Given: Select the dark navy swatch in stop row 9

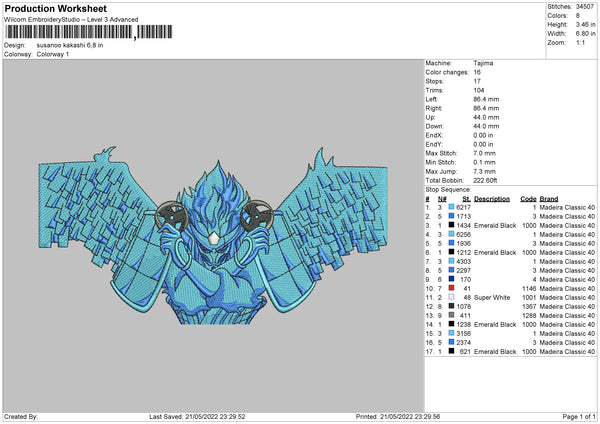Looking at the screenshot, I should click(x=452, y=279).
